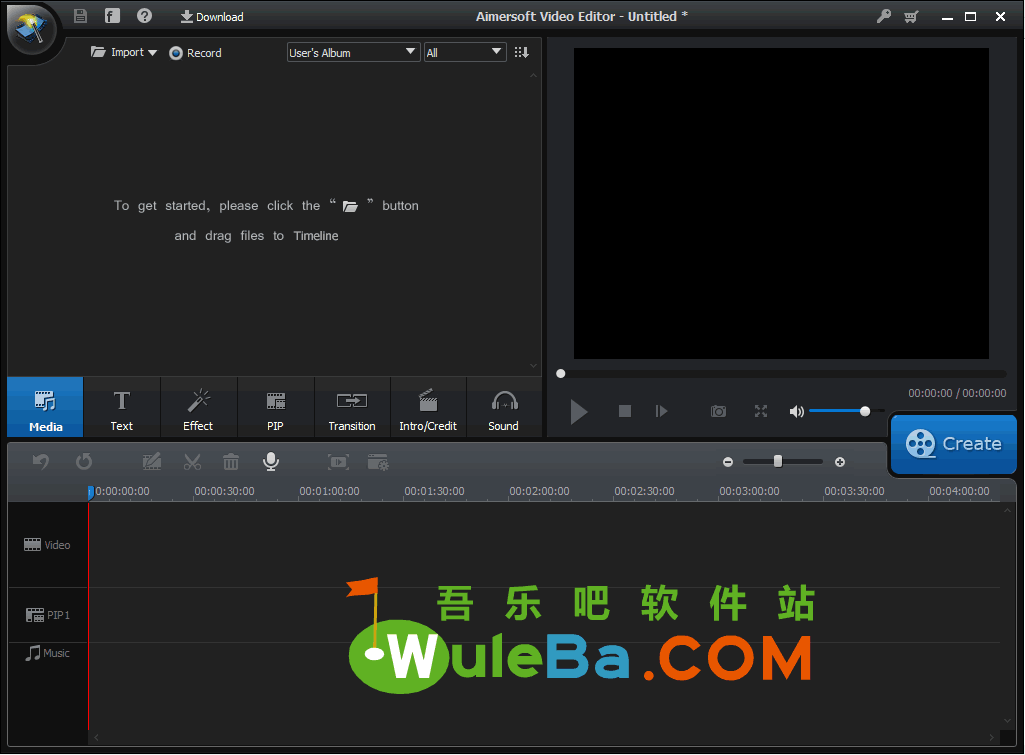Click the 00:01:00:00 mark on ruler
The height and width of the screenshot is (755, 1025).
329,491
